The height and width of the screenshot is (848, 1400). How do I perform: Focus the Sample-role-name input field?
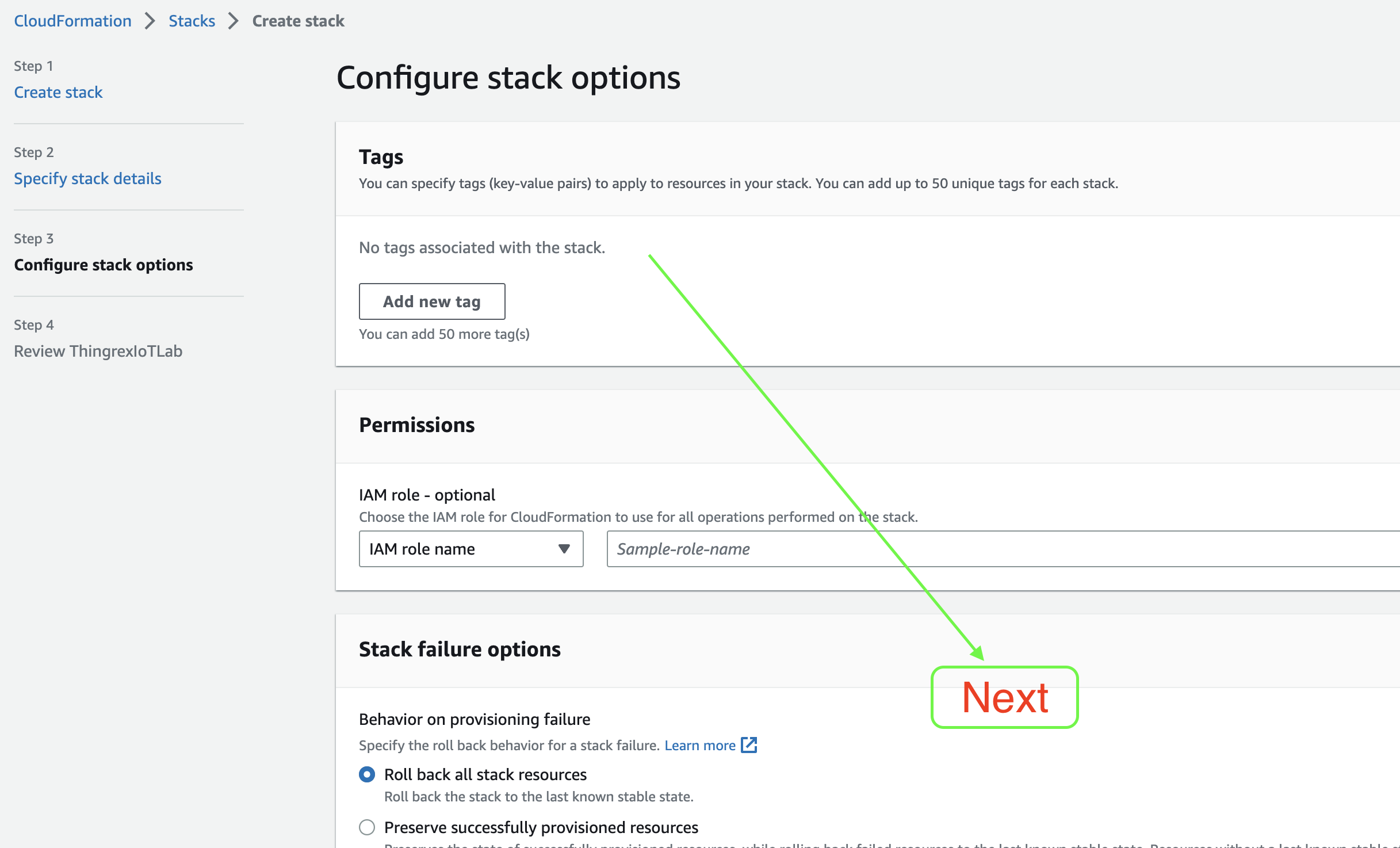1003,549
